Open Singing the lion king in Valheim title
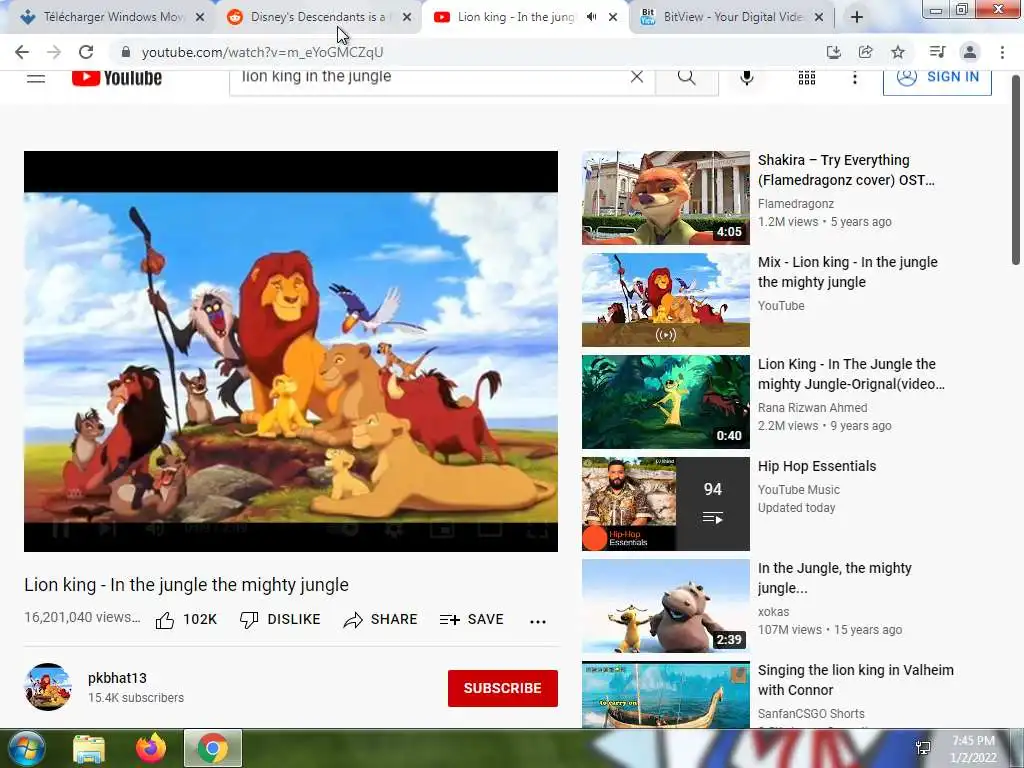 tap(856, 680)
